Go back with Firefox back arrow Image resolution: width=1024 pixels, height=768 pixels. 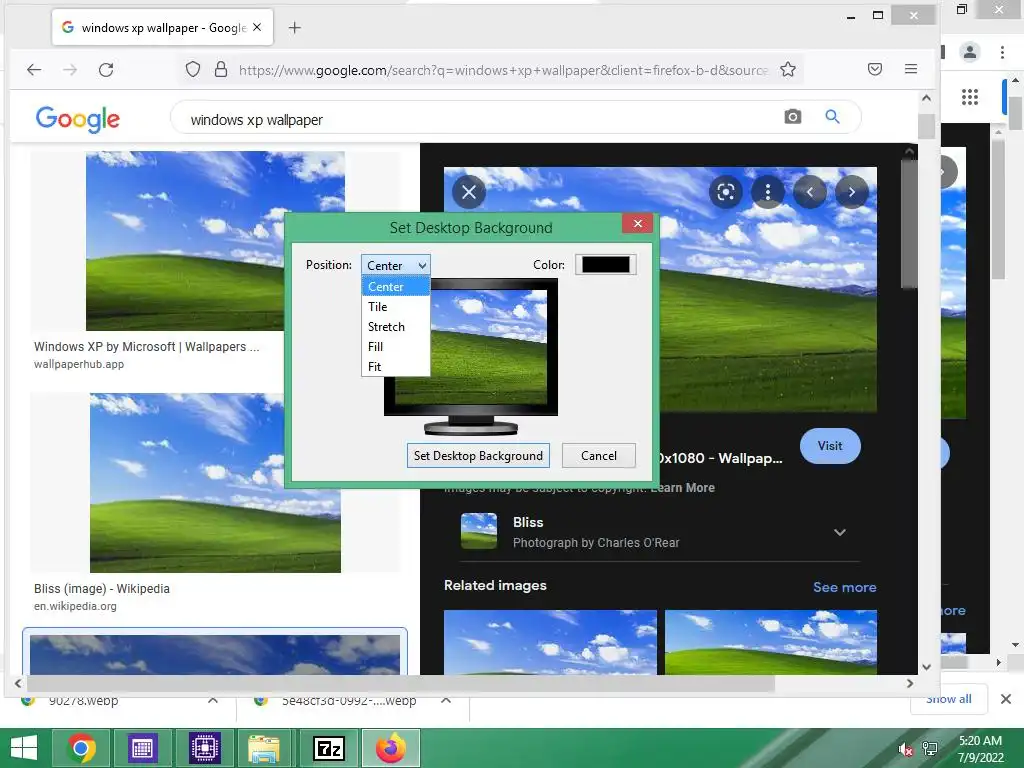coord(34,70)
